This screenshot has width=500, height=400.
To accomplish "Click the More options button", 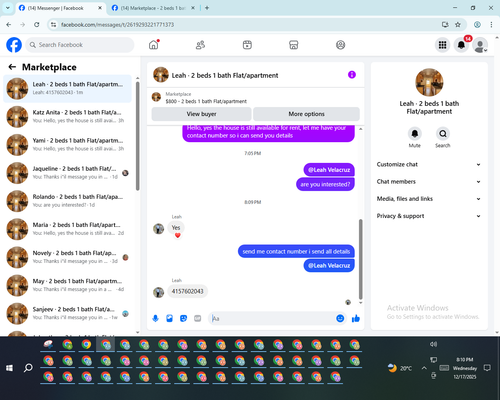I will click(x=306, y=114).
